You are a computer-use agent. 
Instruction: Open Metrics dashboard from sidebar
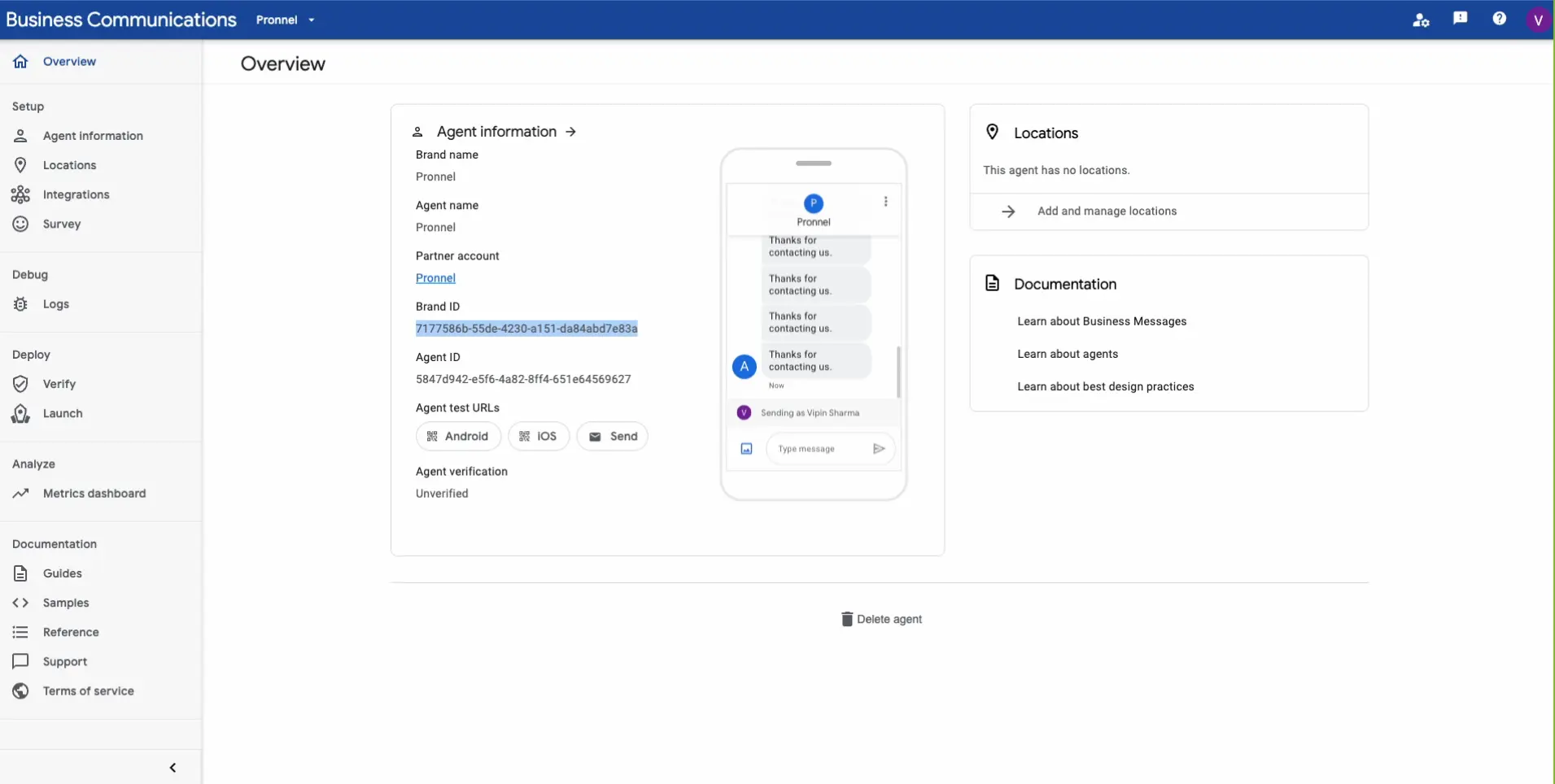click(x=94, y=494)
